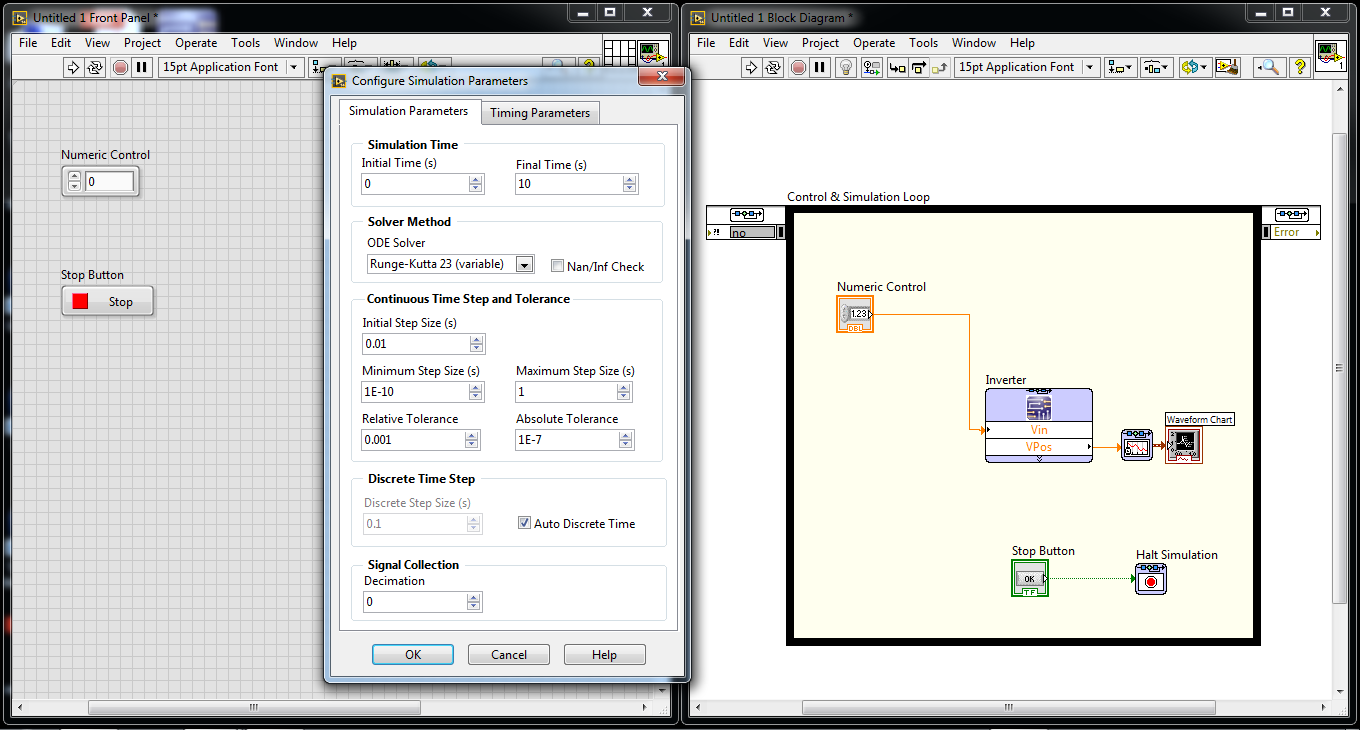Select the Inverter subsystem block
This screenshot has height=730, width=1360.
click(x=1039, y=425)
